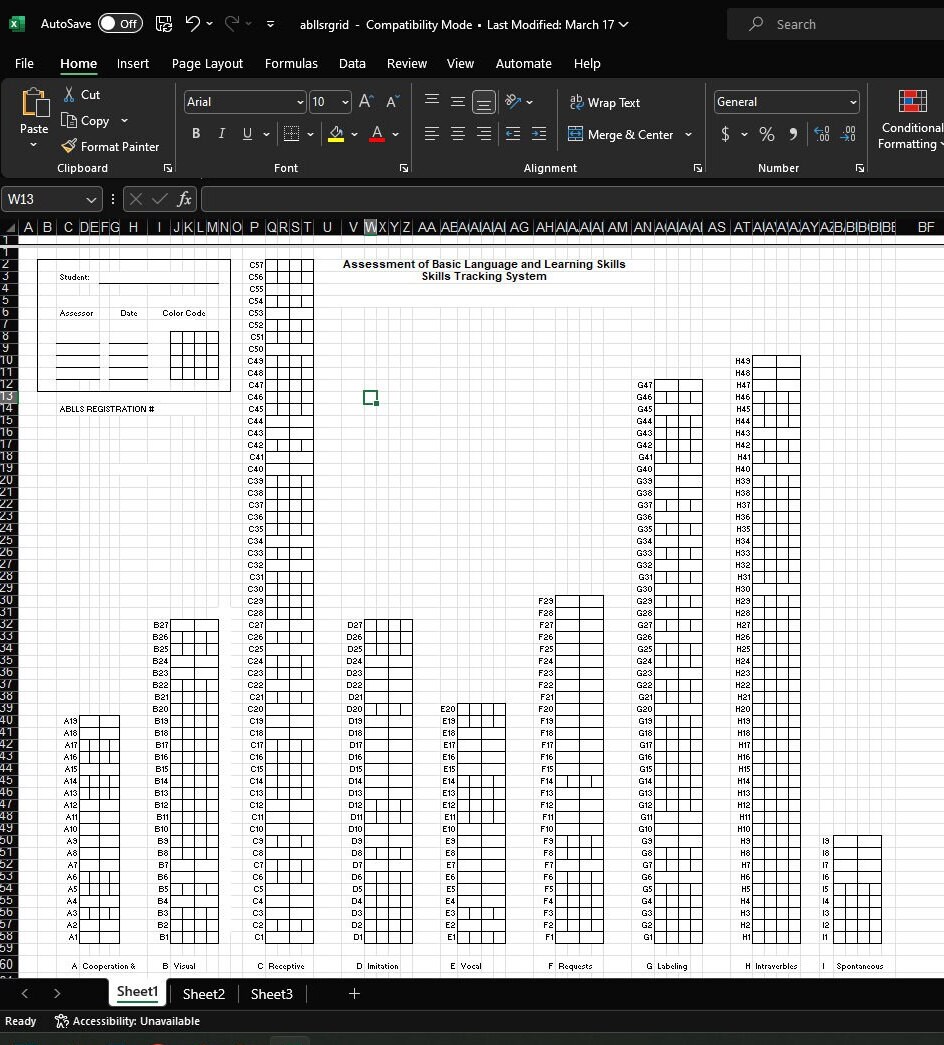Open the font size dropdown
944x1045 pixels.
click(x=345, y=102)
